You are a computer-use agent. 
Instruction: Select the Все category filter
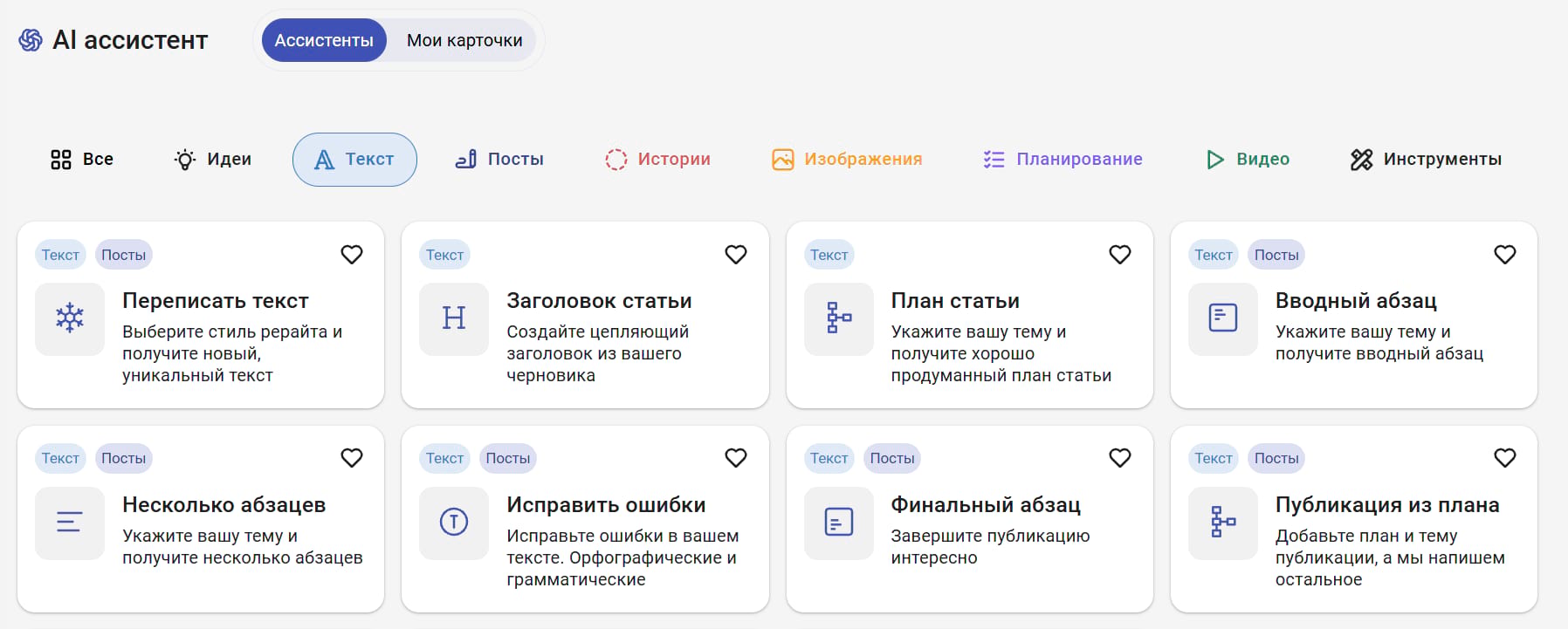point(82,160)
